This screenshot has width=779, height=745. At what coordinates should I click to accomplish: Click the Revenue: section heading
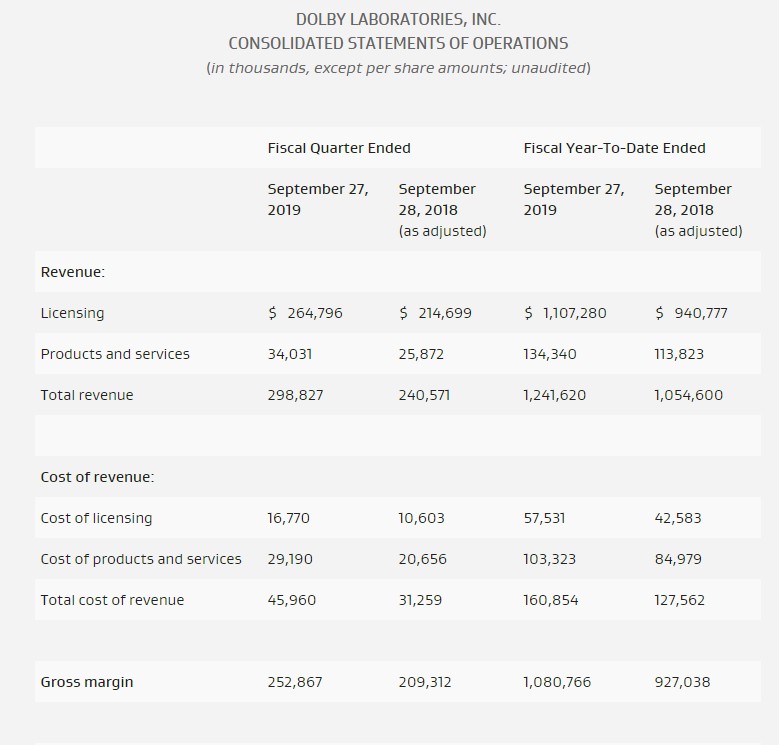[x=73, y=272]
